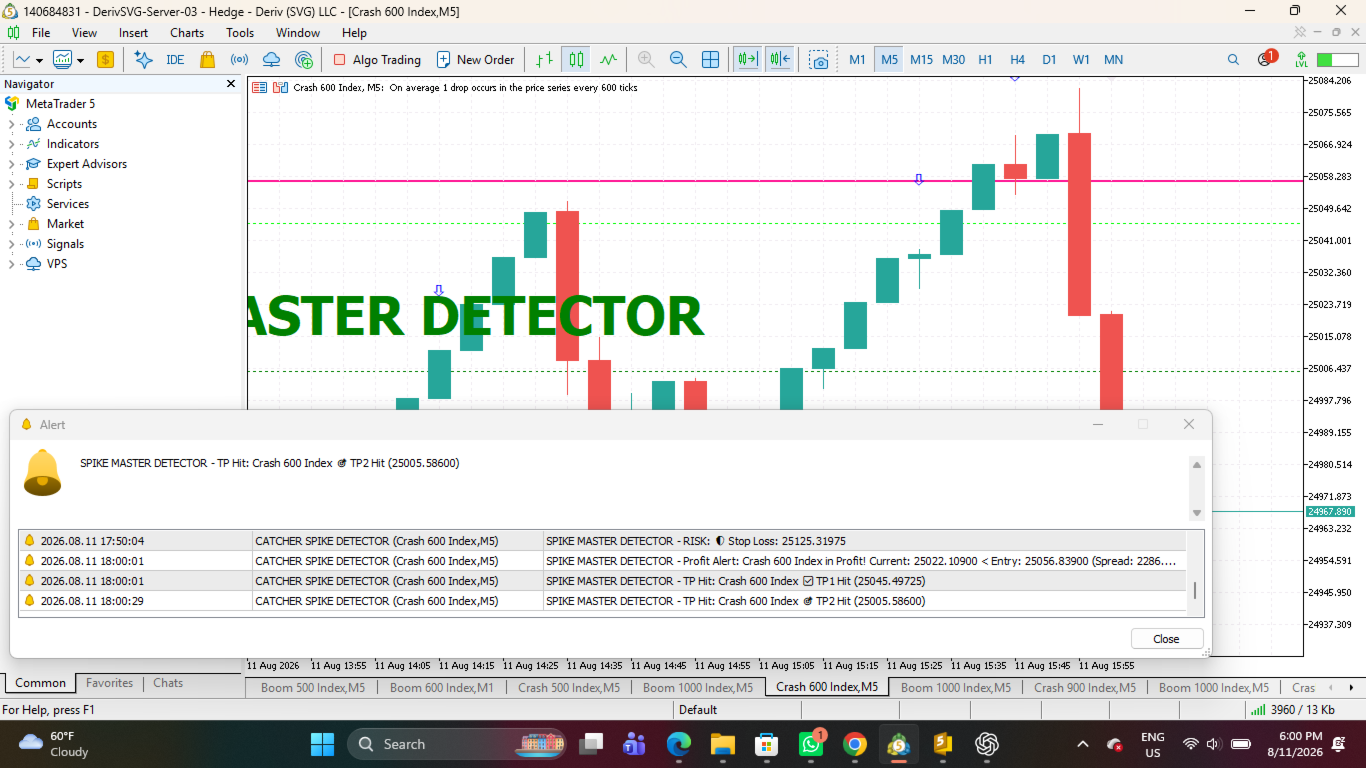1366x768 pixels.
Task: Switch chart to bar chart mode
Action: [x=544, y=60]
